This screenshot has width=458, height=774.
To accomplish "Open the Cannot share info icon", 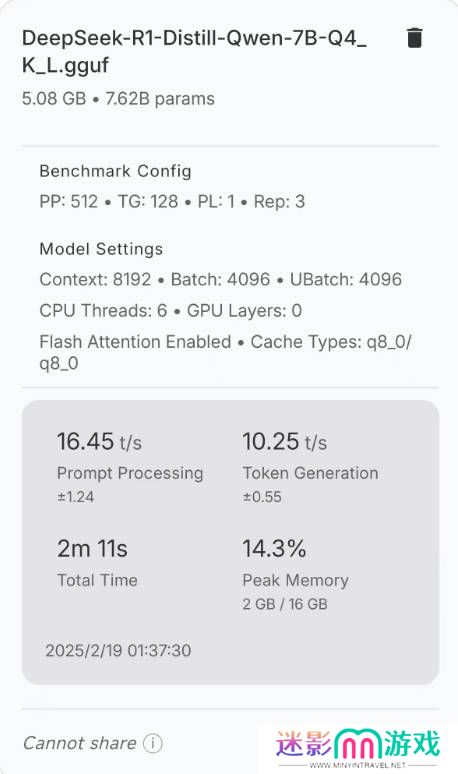I will pos(153,743).
